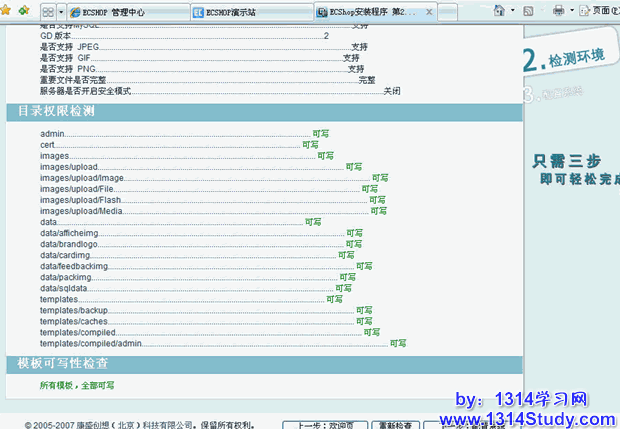This screenshot has height=429, width=620.
Task: Close the ECShop安装程序 tab
Action: coord(429,12)
